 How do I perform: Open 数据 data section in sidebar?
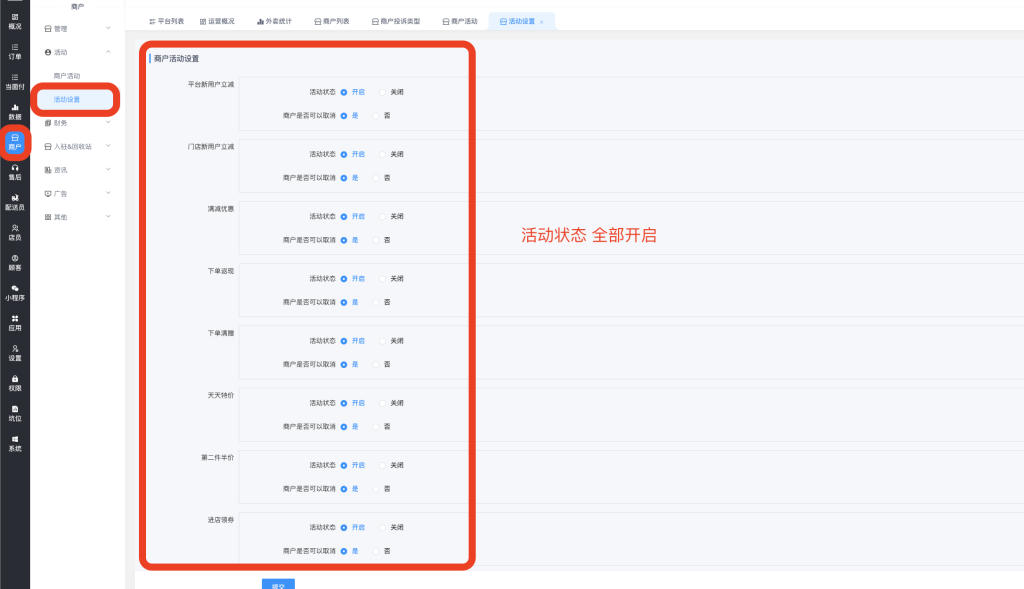[14, 111]
